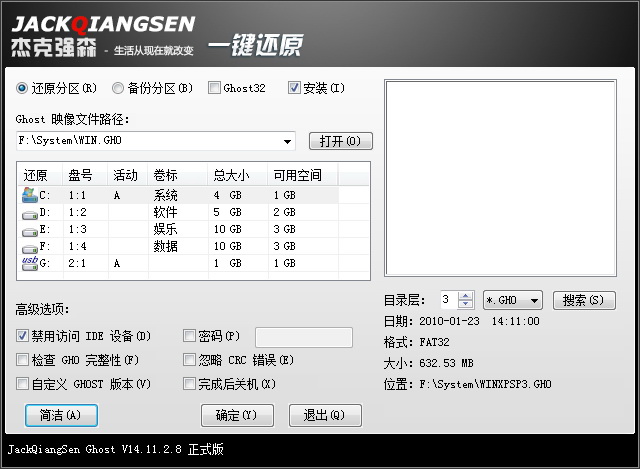
Task: Sort by the 可用空间 column header
Action: coord(303,176)
